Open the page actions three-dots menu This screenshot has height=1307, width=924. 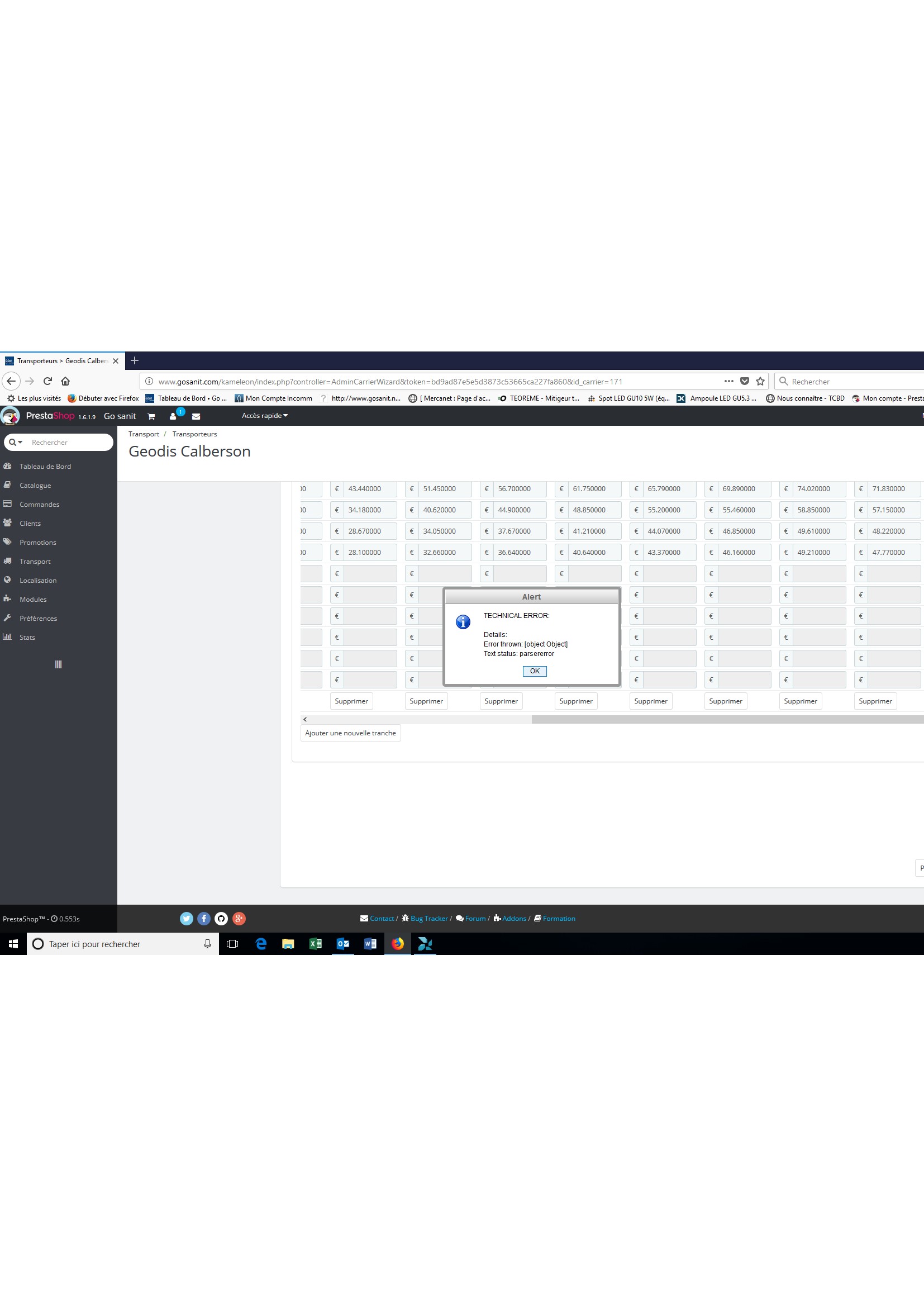pos(729,382)
